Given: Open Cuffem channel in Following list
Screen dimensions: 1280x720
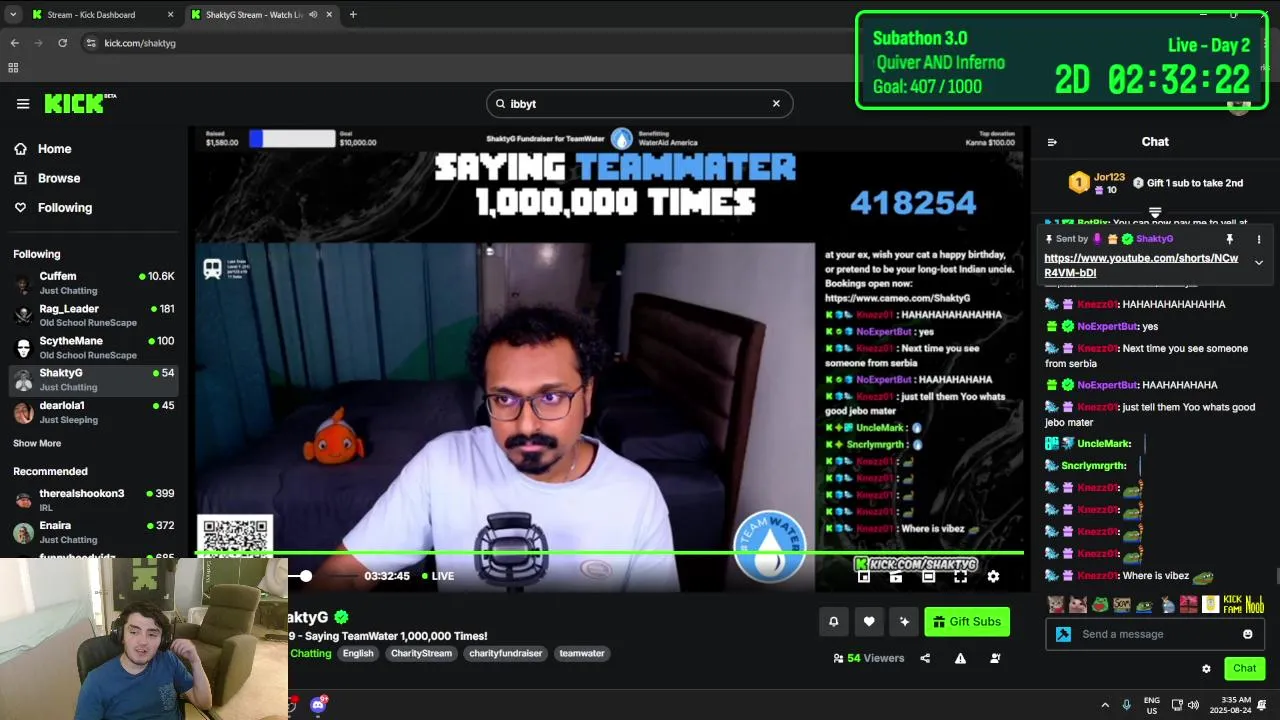Looking at the screenshot, I should coord(94,283).
